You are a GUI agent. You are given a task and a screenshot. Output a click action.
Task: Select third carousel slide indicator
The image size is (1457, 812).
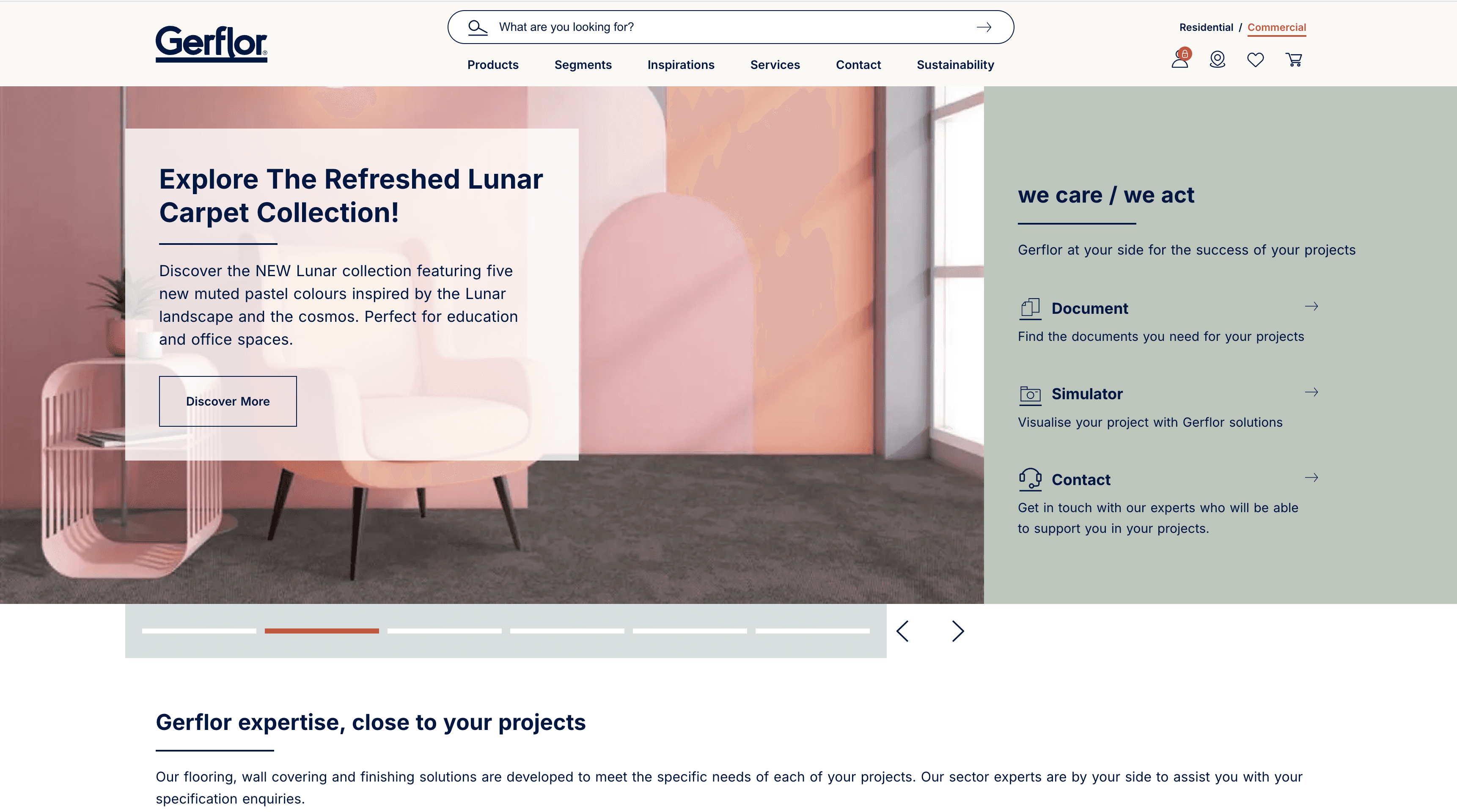pos(445,631)
